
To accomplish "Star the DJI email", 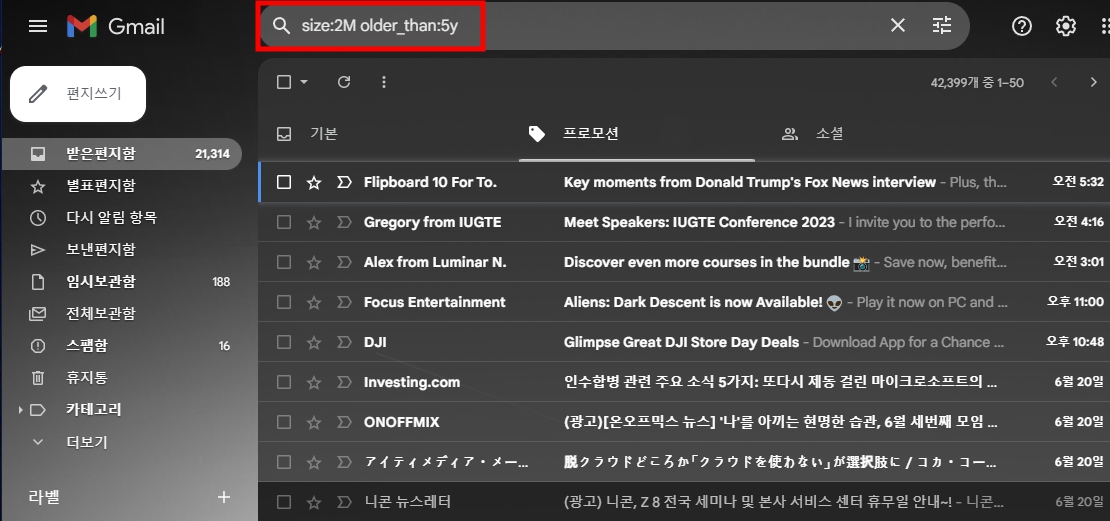I will (x=314, y=342).
